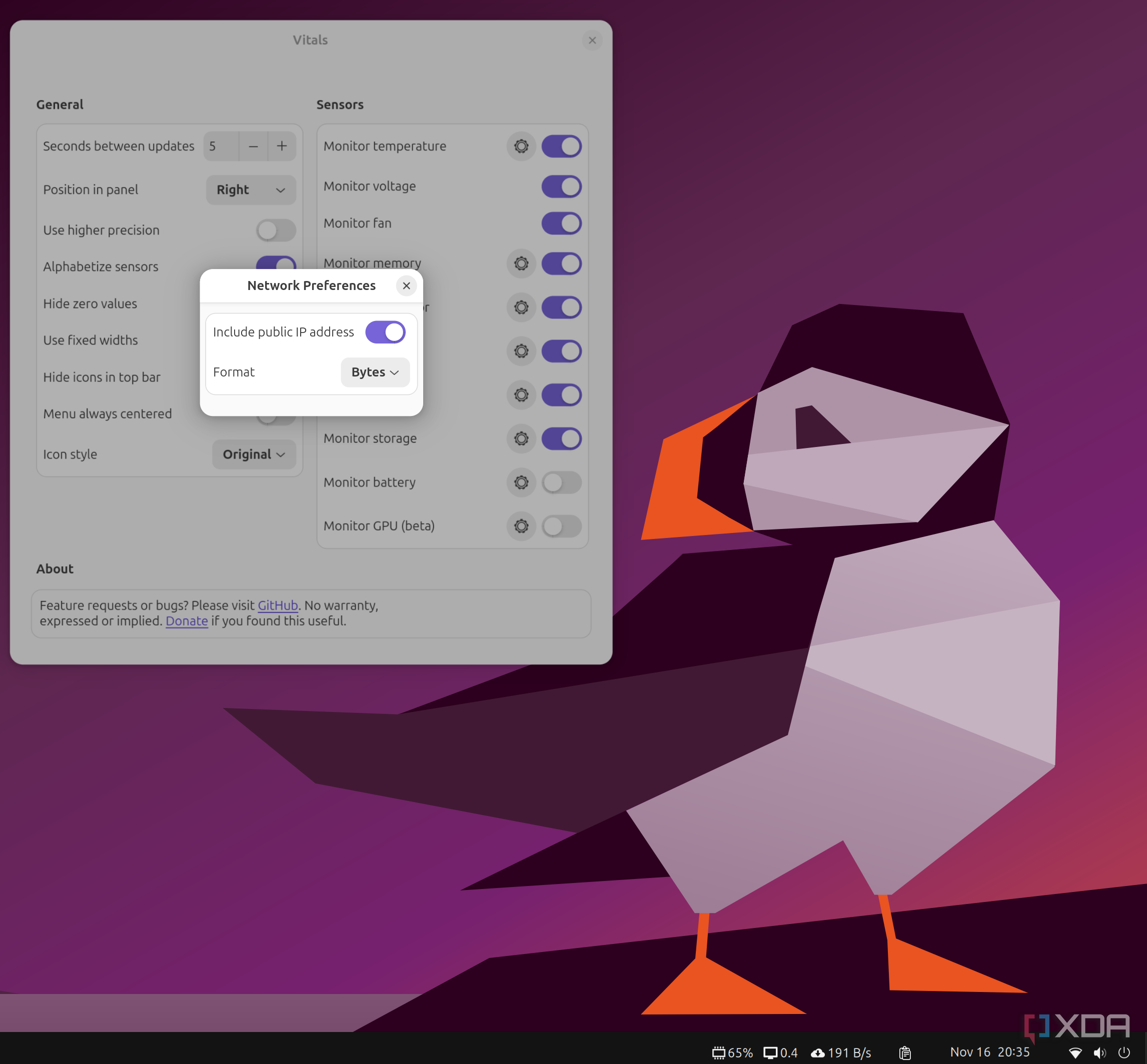Decrease seconds between updates with minus
Viewport: 1147px width, 1064px height.
253,146
